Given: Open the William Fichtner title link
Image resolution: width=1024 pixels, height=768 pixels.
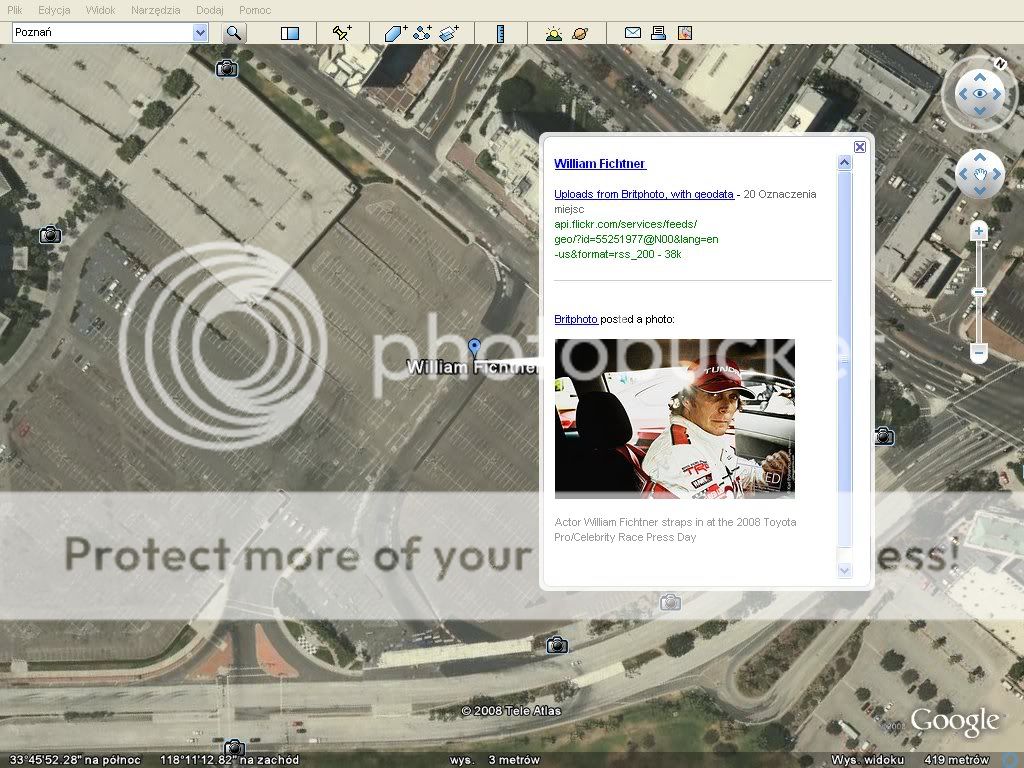Looking at the screenshot, I should click(x=600, y=164).
